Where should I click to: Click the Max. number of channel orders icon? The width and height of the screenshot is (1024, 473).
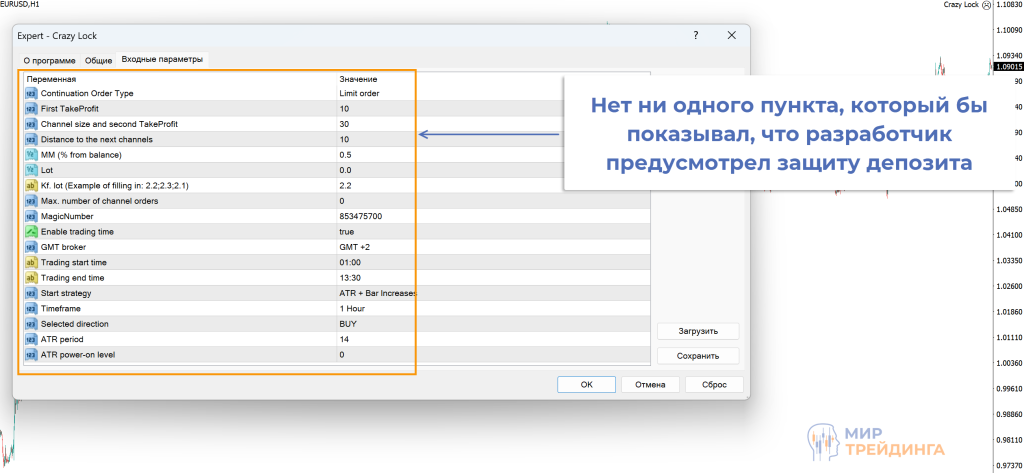point(31,201)
